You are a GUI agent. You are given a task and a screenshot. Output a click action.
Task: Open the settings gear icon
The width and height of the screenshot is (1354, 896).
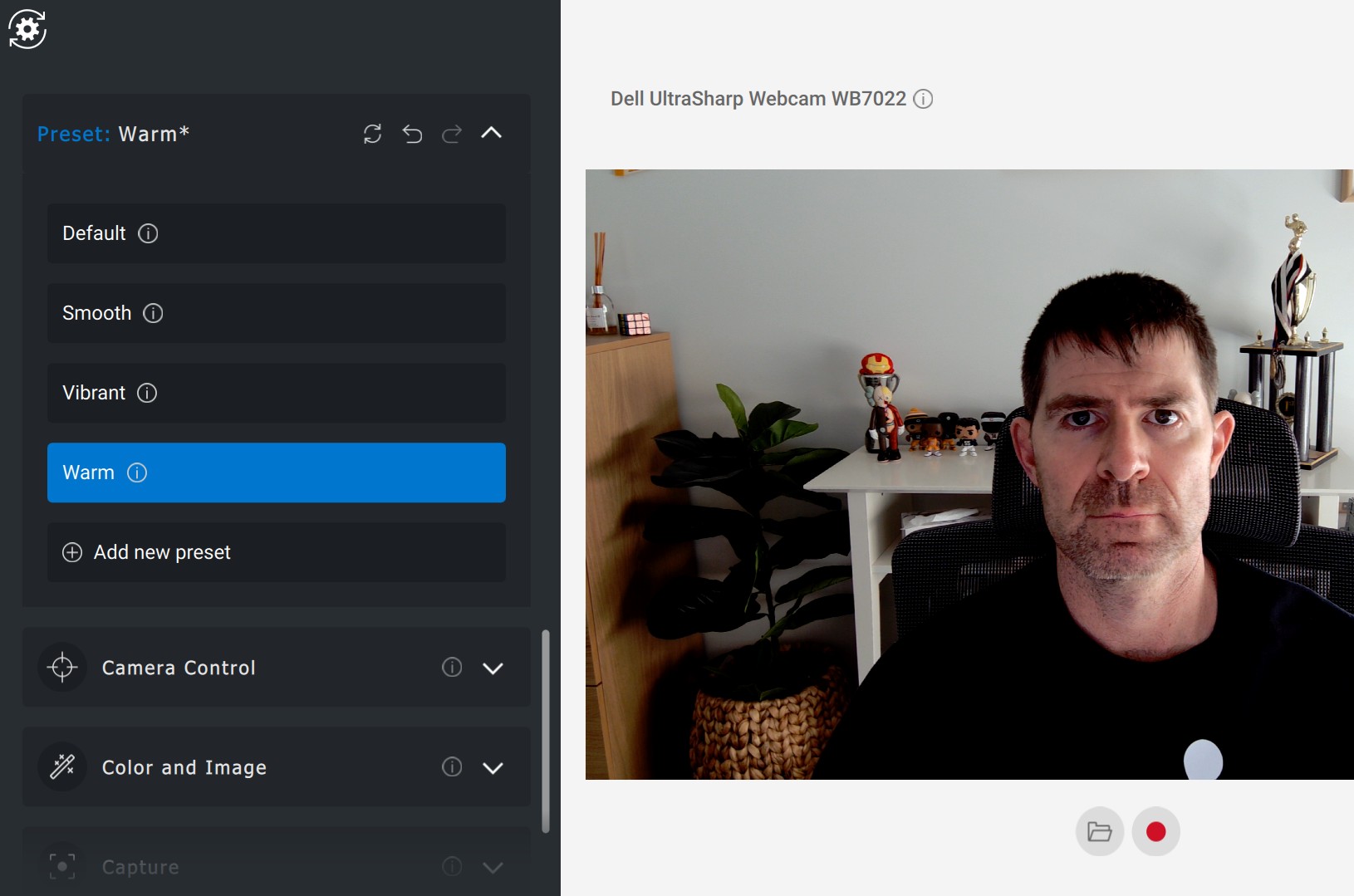point(27,29)
